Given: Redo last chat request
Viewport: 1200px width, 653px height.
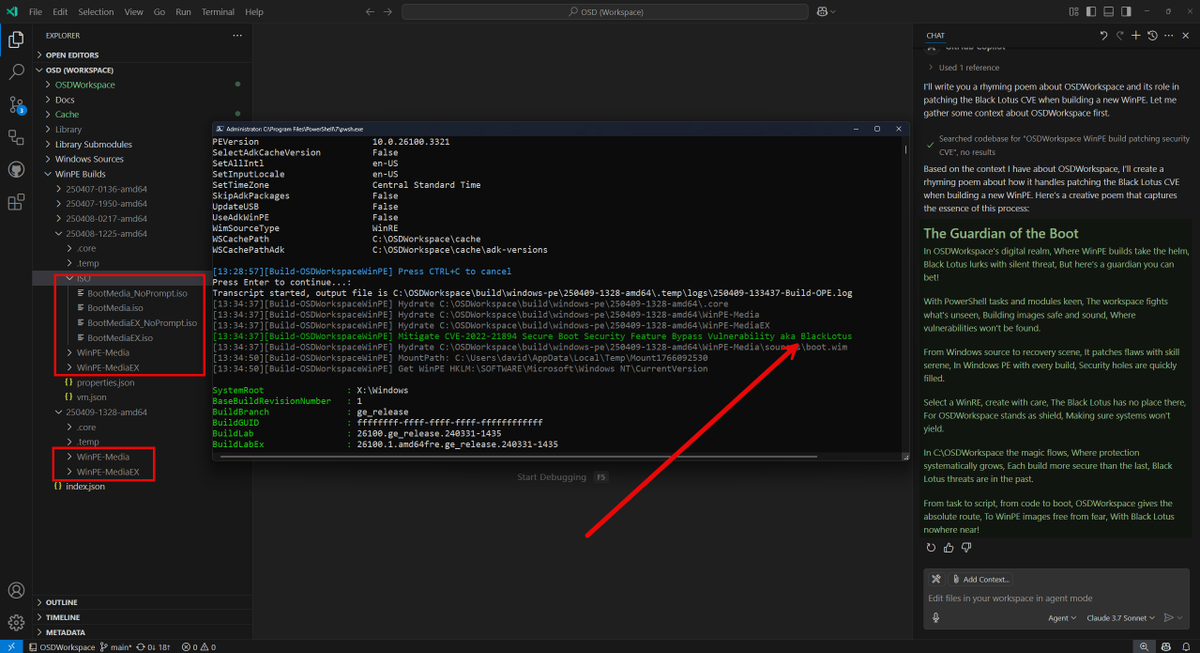Looking at the screenshot, I should click(x=1120, y=35).
